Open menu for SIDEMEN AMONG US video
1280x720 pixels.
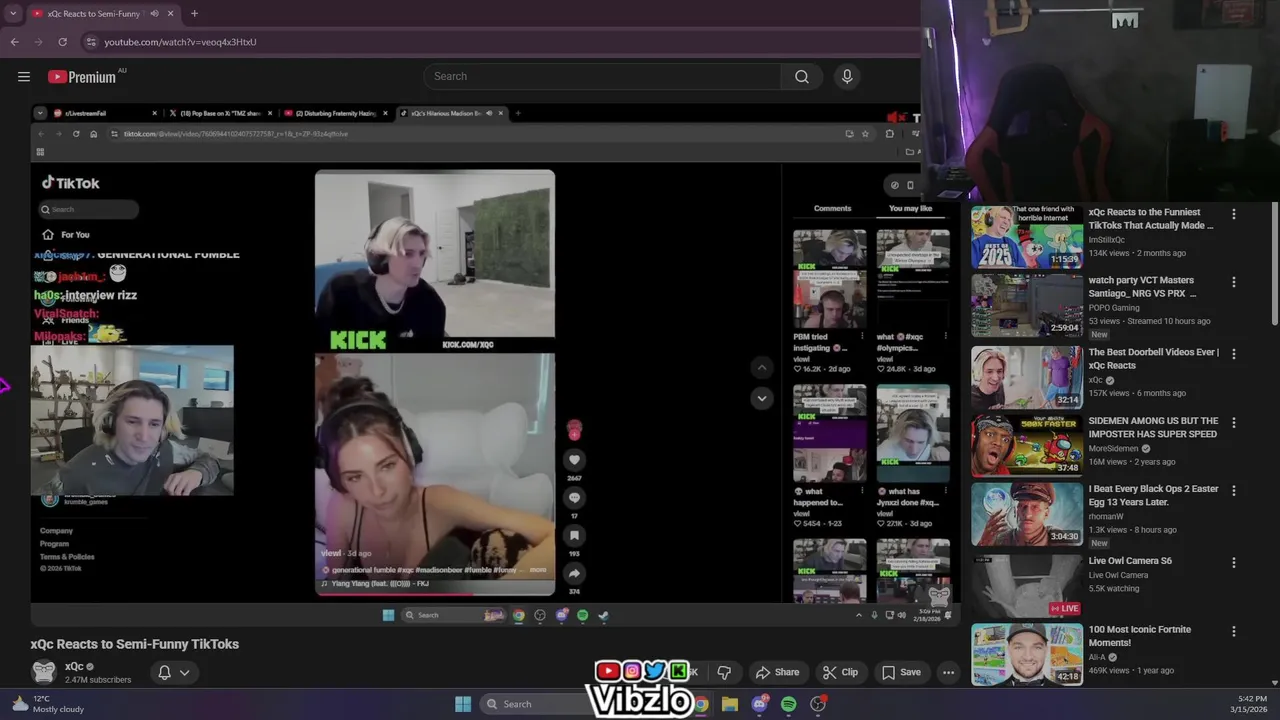[x=1234, y=423]
